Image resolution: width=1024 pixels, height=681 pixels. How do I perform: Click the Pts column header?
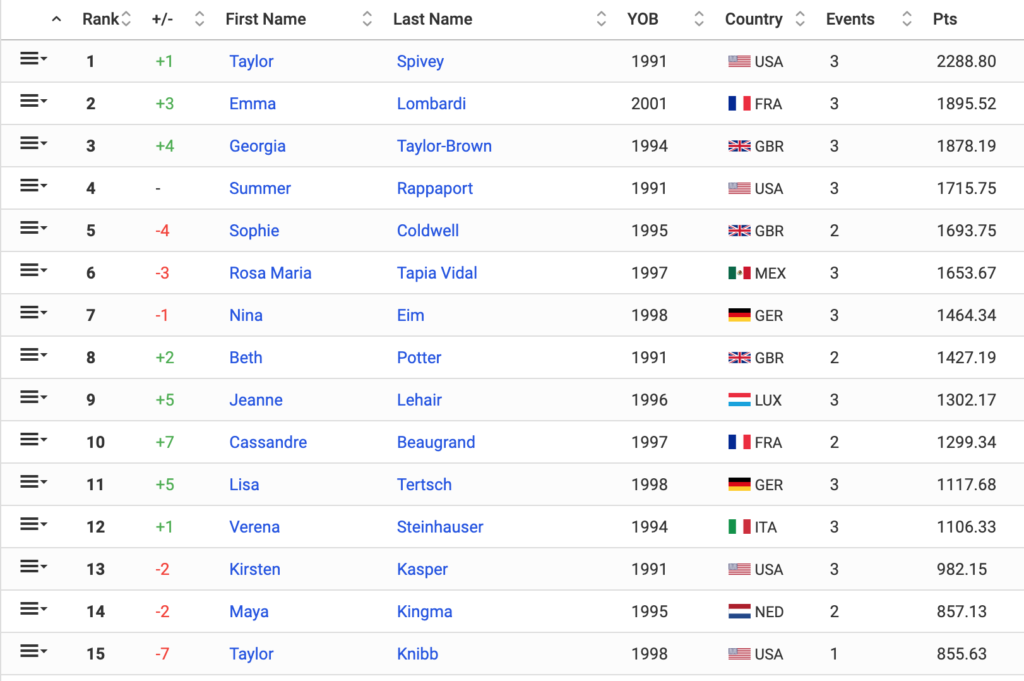[945, 19]
